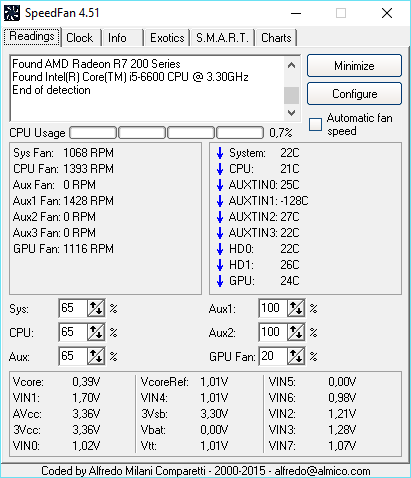Click the Aux1 speed field showing 100
The image size is (411, 478).
pos(273,308)
